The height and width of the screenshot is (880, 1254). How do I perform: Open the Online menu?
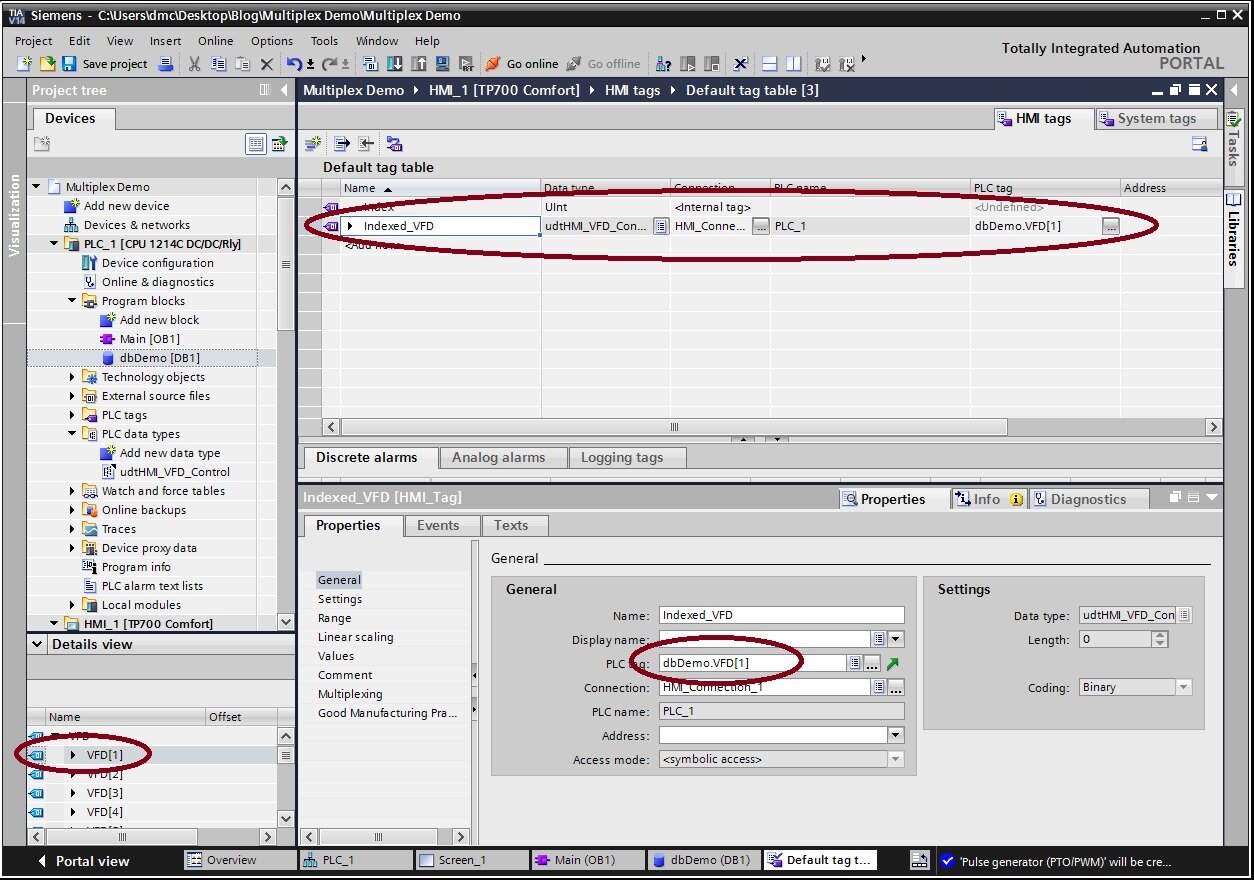click(x=215, y=41)
